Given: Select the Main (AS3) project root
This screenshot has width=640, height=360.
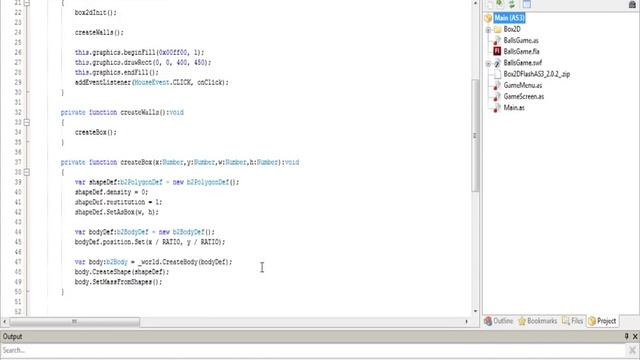Looking at the screenshot, I should point(509,18).
